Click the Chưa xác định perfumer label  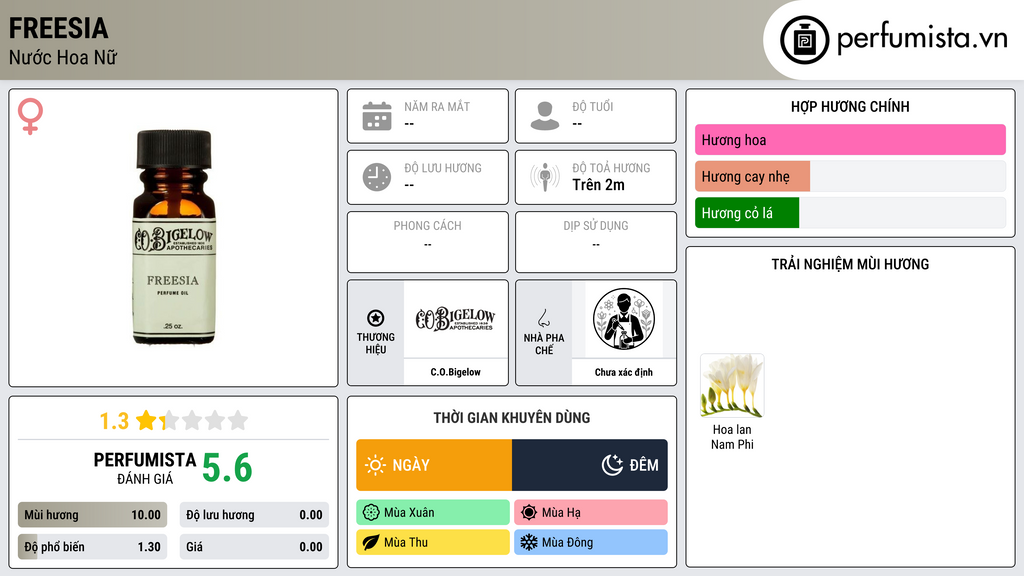click(624, 372)
